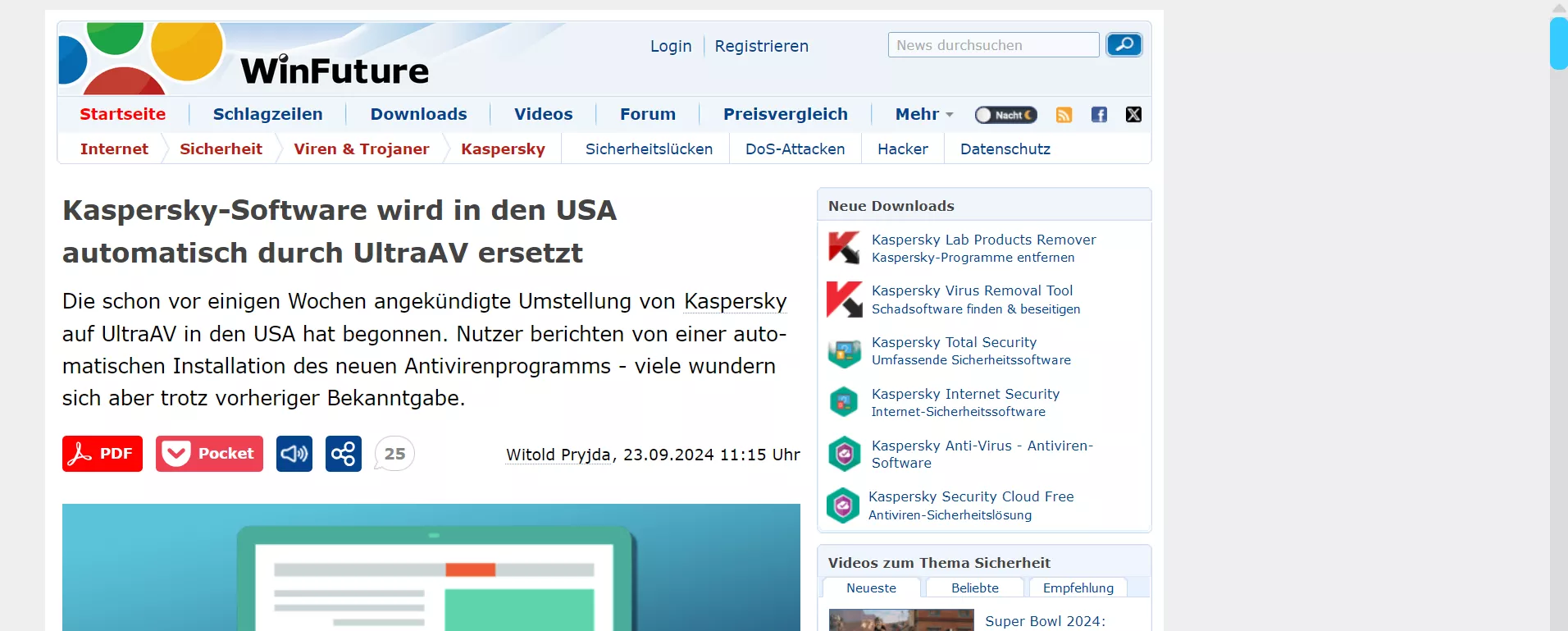The height and width of the screenshot is (631, 1568).
Task: Open the Hacker topic link
Action: tap(903, 149)
